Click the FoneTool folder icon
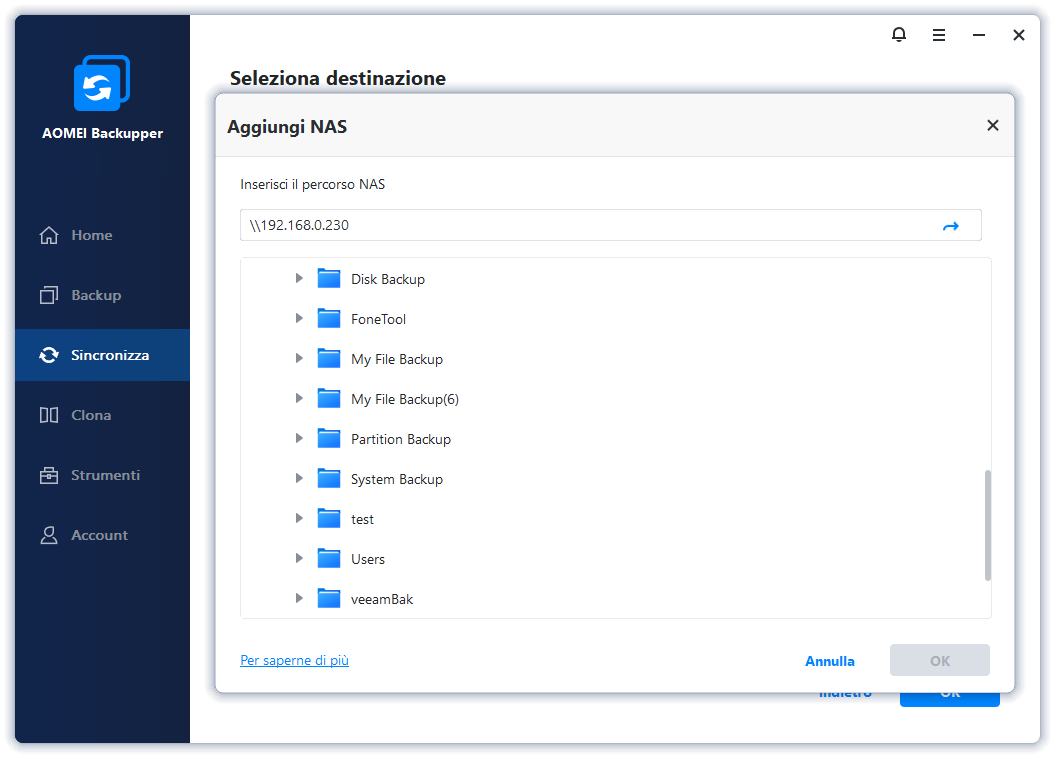Screen dimensions: 1055x758 coord(329,319)
